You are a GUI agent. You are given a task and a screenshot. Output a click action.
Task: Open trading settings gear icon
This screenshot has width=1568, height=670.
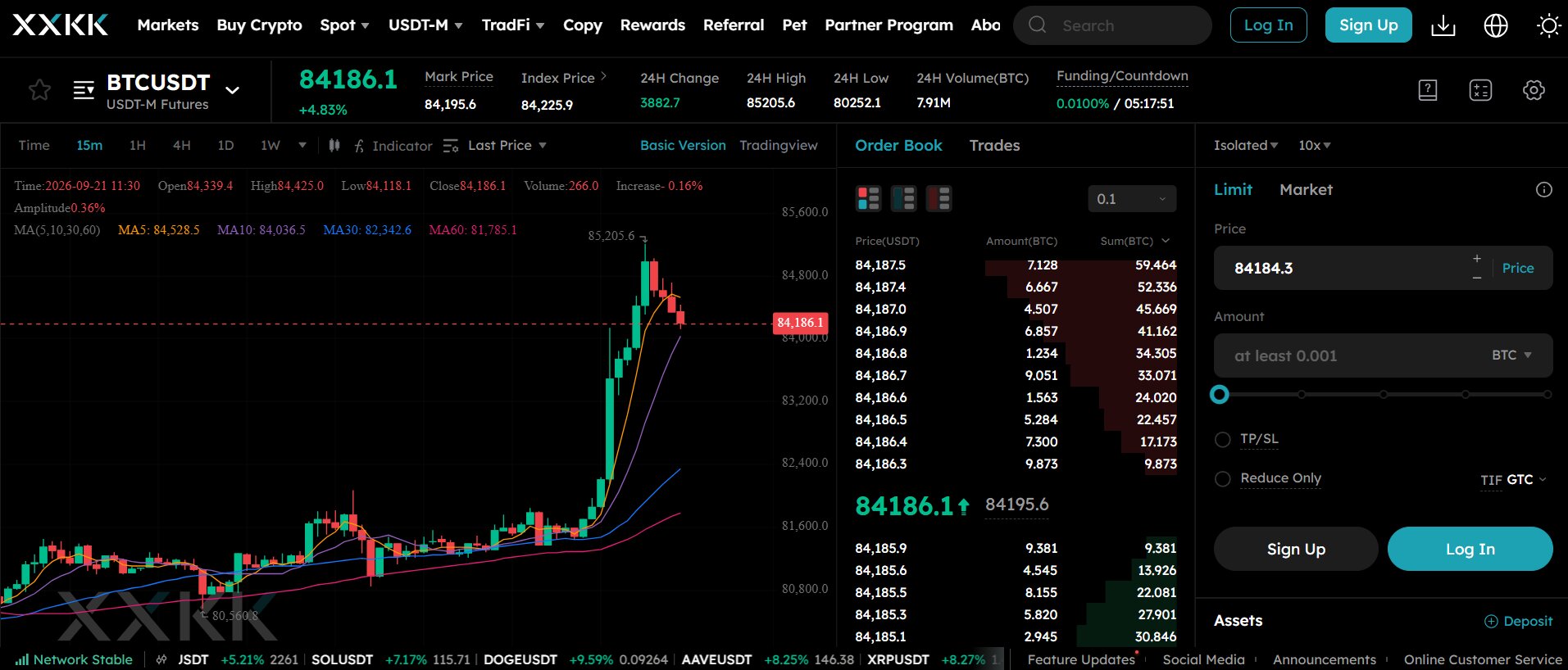[1534, 90]
